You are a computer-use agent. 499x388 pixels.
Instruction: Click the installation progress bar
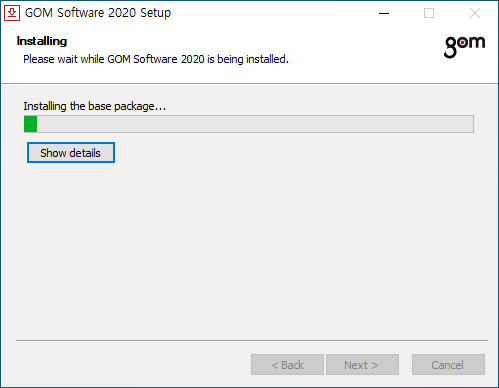249,124
